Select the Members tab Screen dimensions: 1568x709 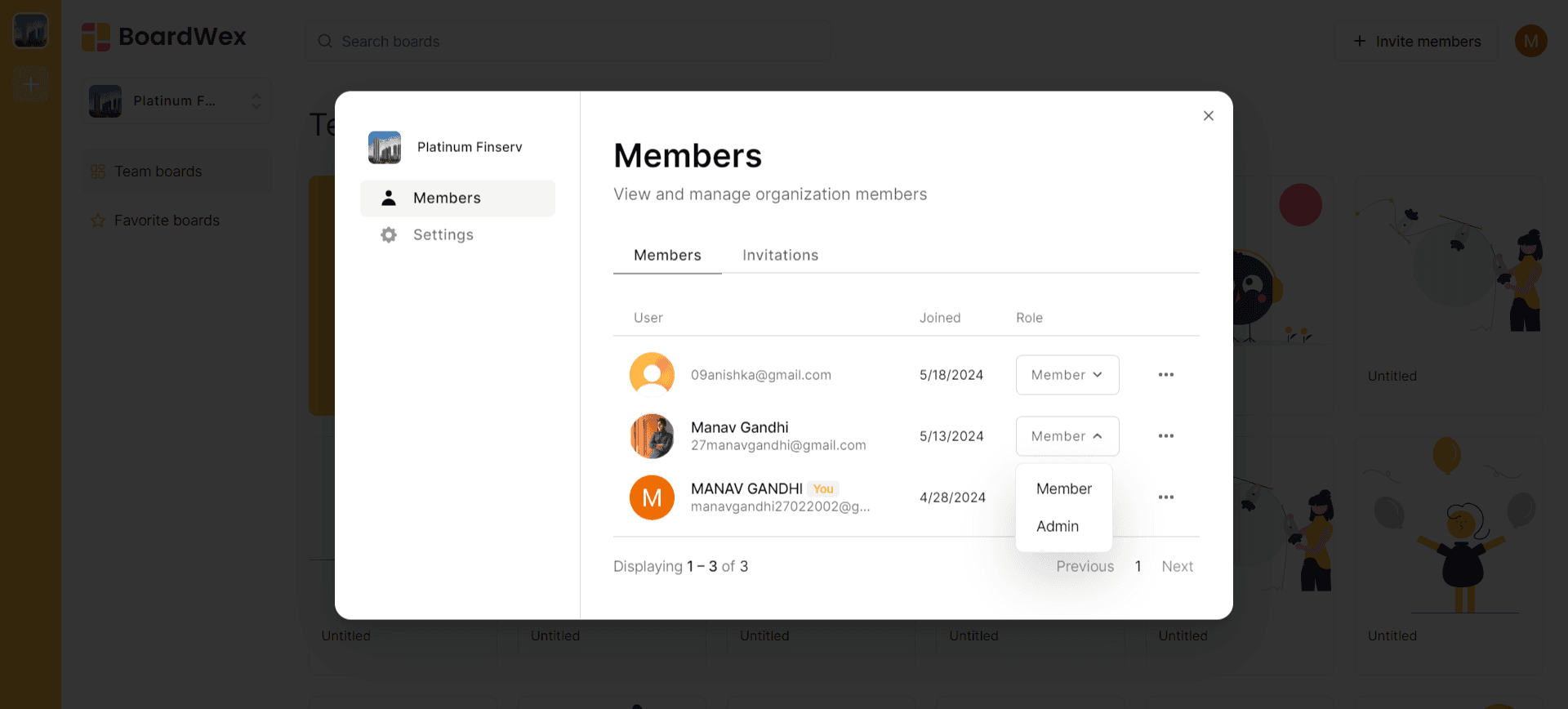click(667, 256)
